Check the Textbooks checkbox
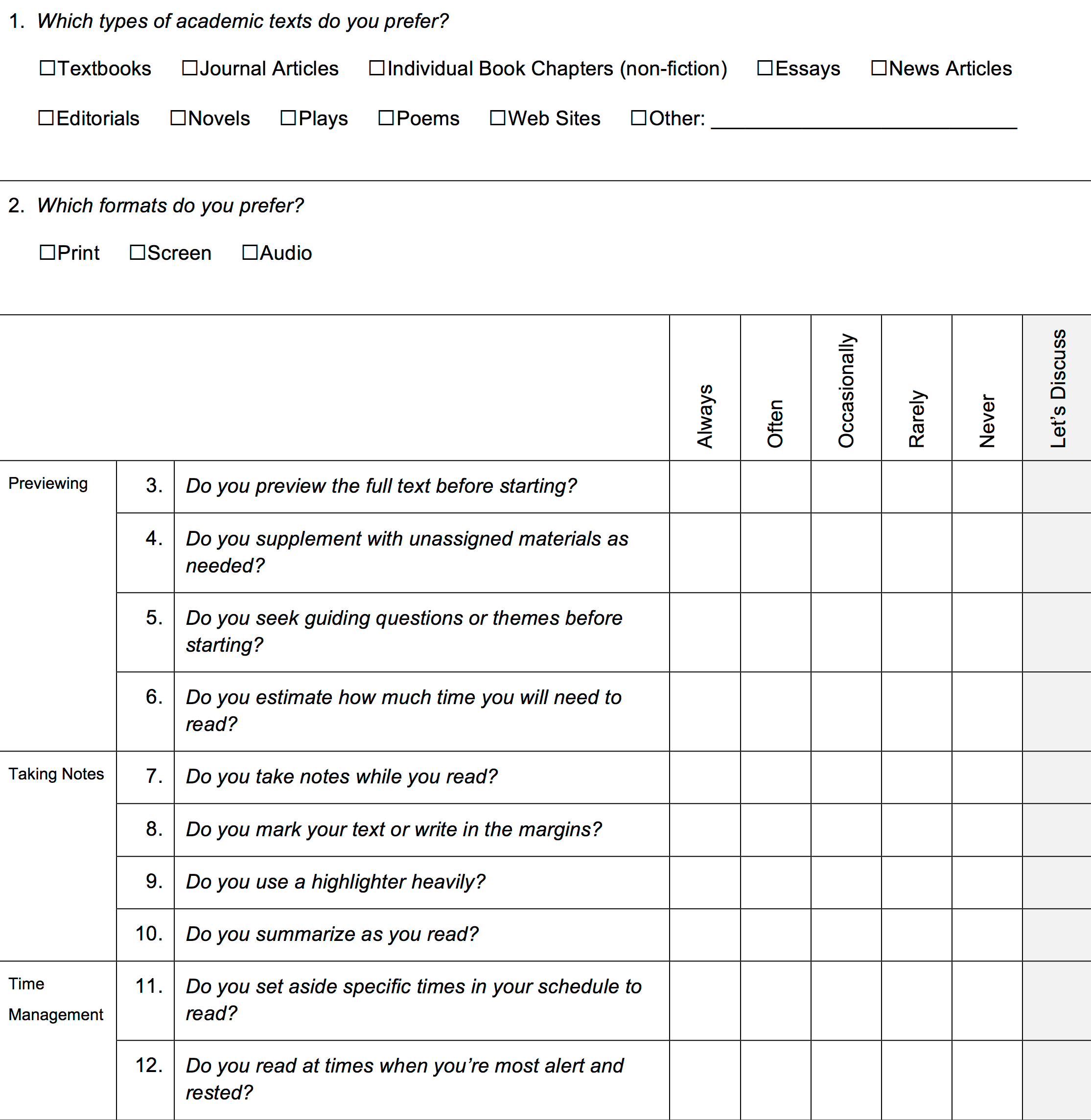This screenshot has width=1091, height=1120. point(47,68)
